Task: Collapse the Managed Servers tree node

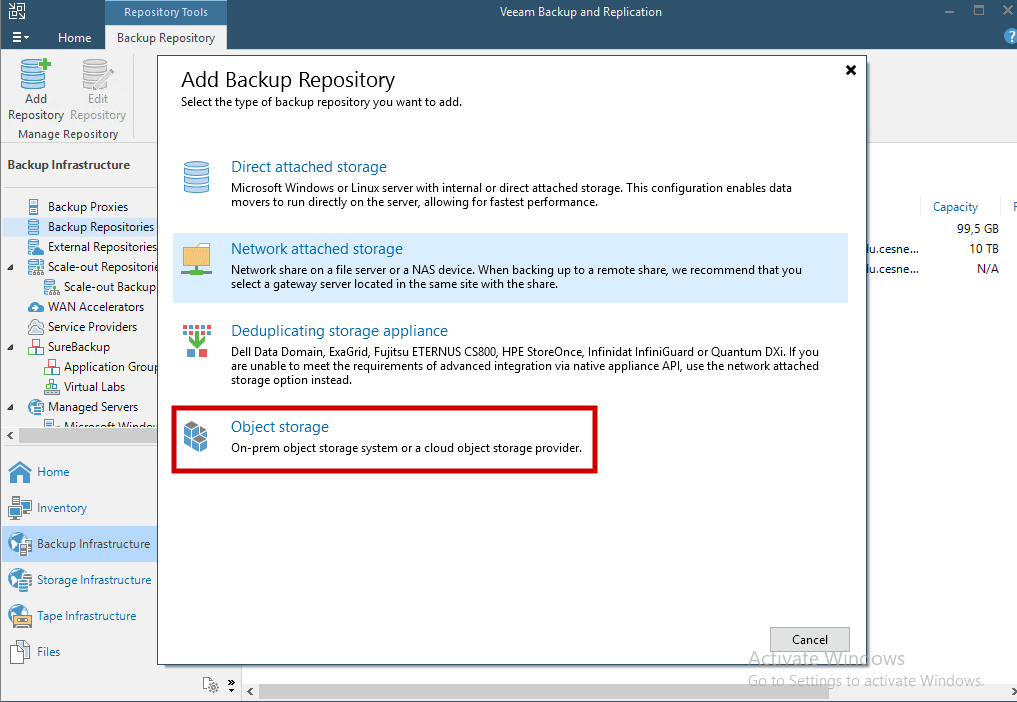Action: tap(8, 406)
